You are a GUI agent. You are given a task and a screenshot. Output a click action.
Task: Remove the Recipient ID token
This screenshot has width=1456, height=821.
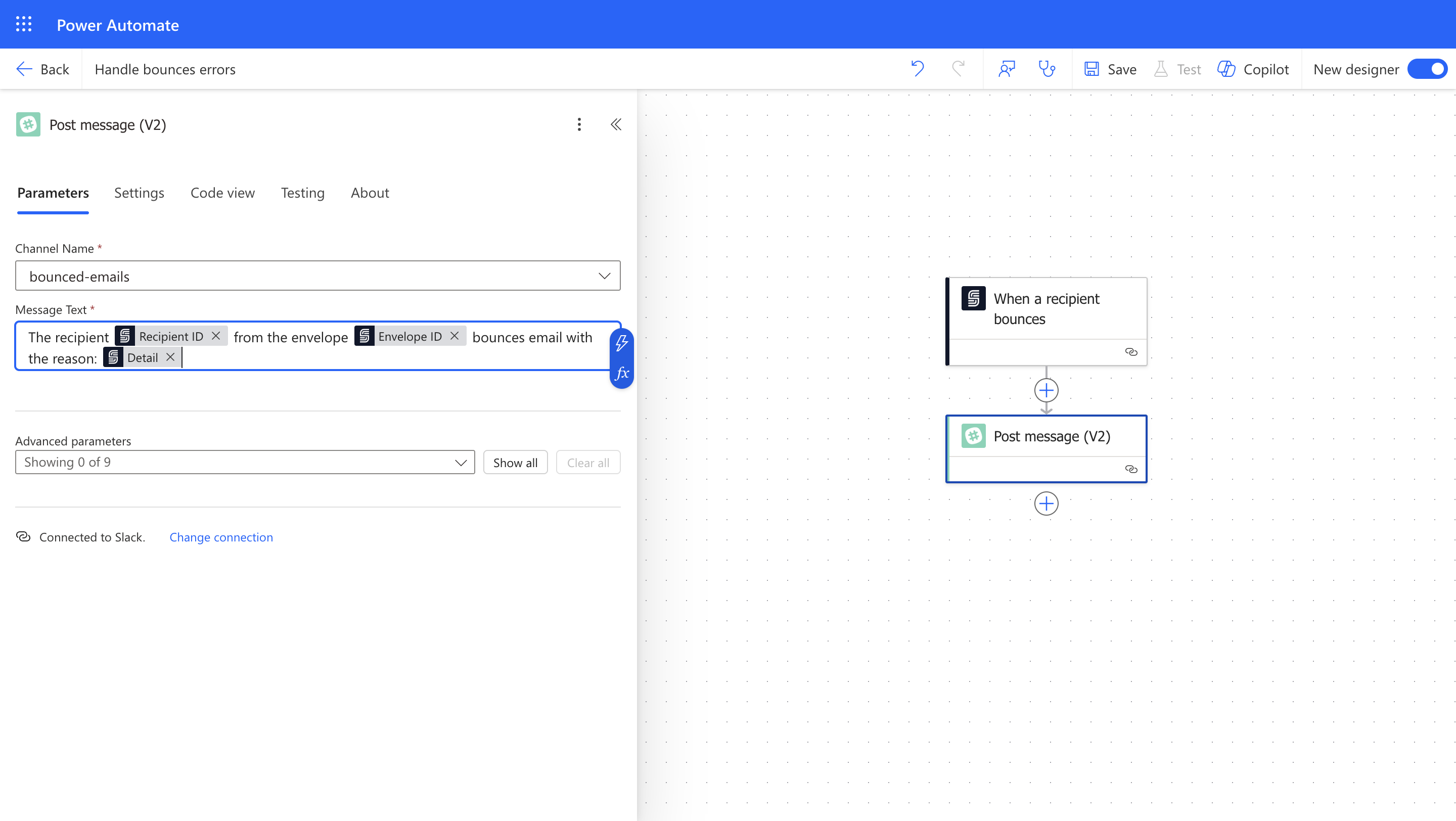(216, 336)
